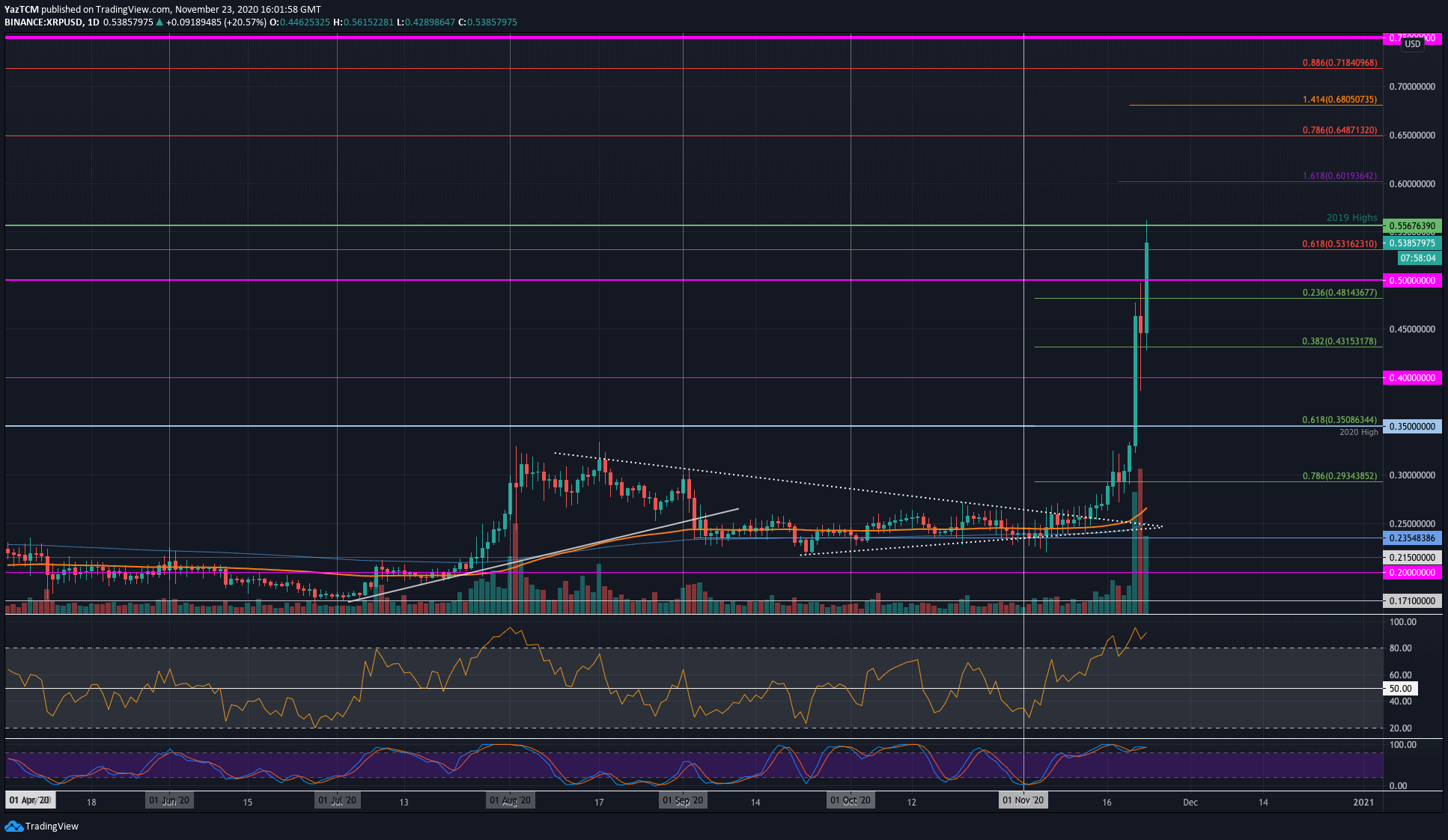Click the 0.17100000 price tag
Screen dimensions: 1448x840
1412,601
